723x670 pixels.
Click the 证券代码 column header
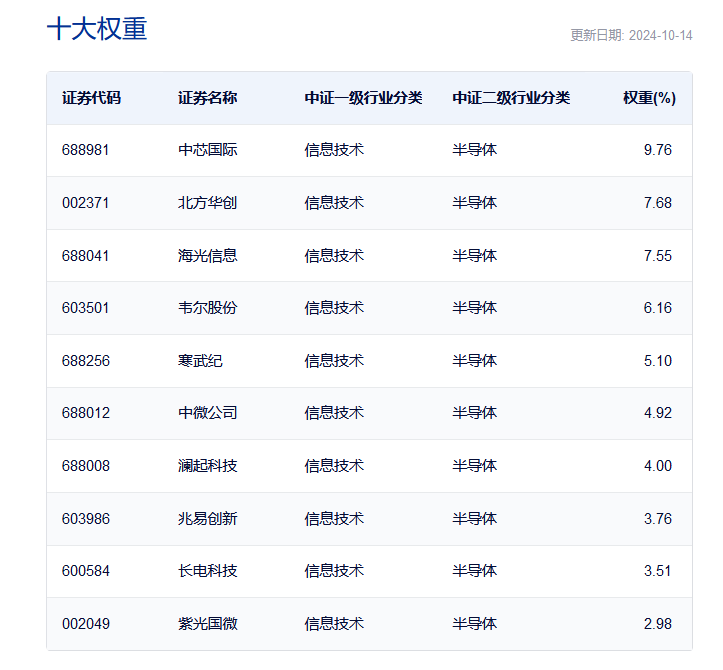point(91,98)
